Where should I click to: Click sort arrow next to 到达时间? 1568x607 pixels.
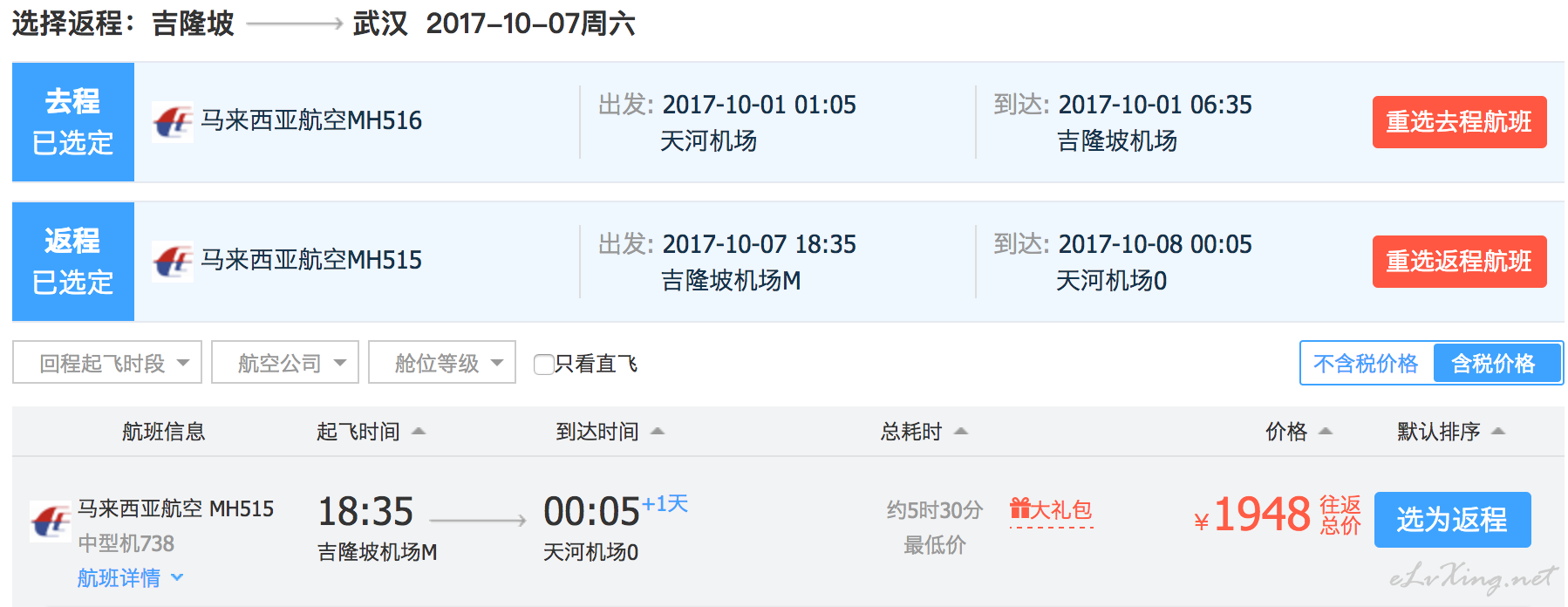coord(658,431)
